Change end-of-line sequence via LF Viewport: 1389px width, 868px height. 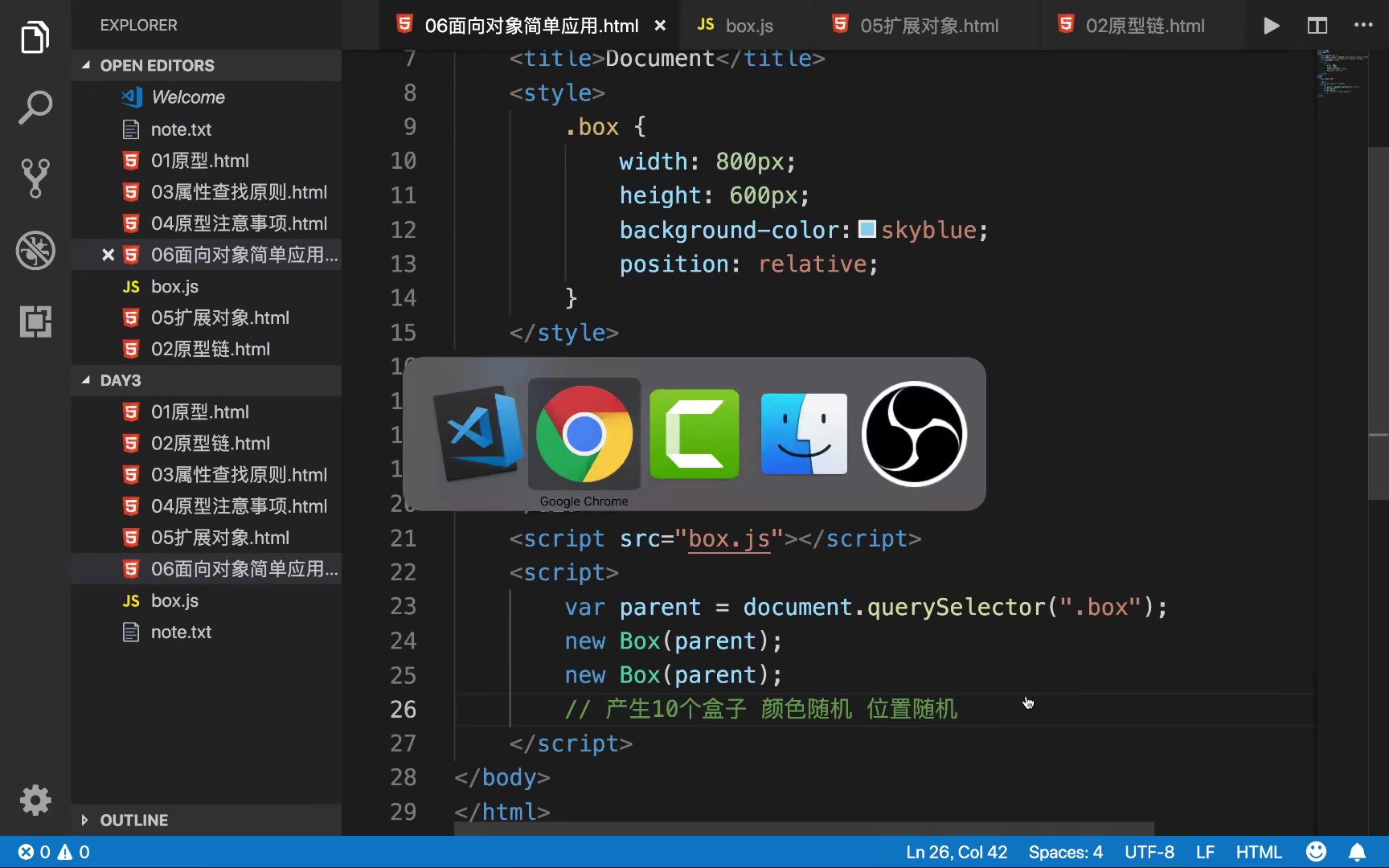click(x=1205, y=852)
